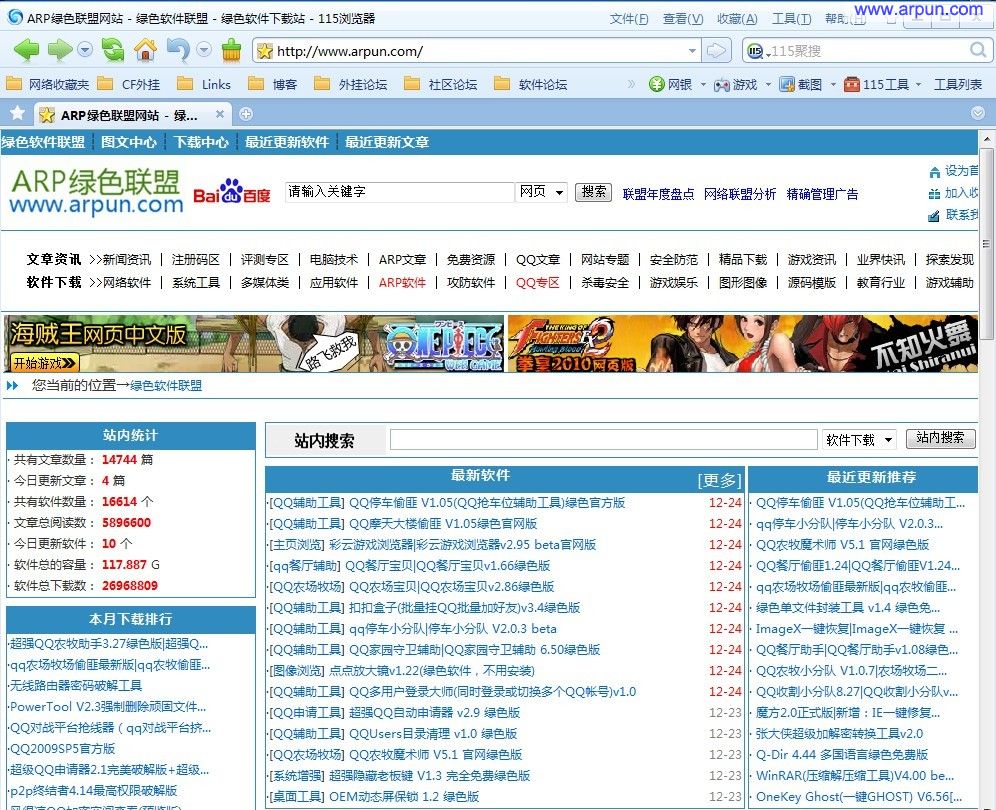Click 工具列表 in the toolbar
Screen dimensions: 996x810
coord(959,84)
